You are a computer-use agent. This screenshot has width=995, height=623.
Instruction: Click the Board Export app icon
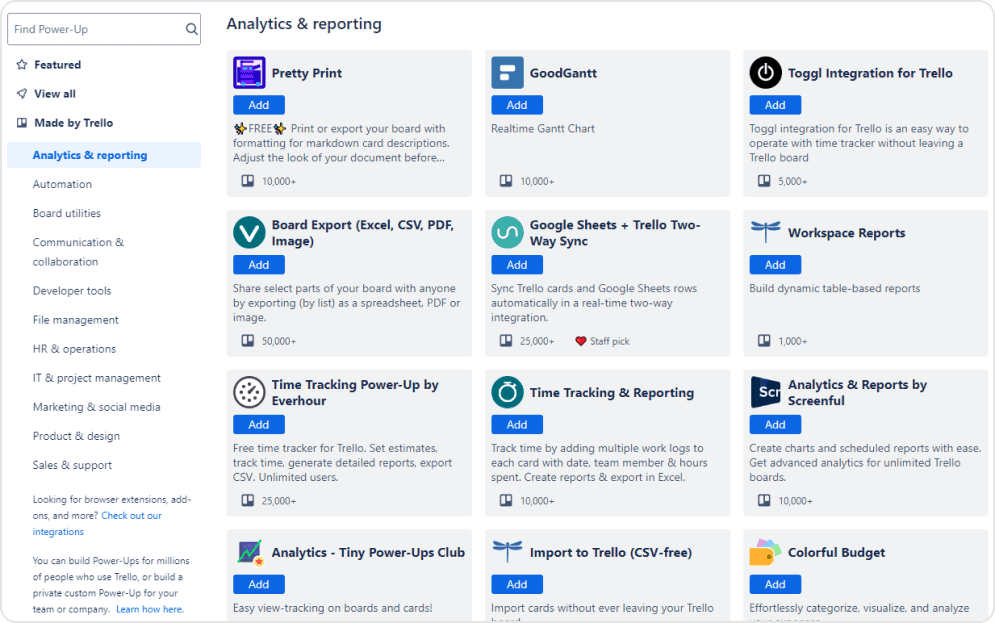tap(249, 233)
